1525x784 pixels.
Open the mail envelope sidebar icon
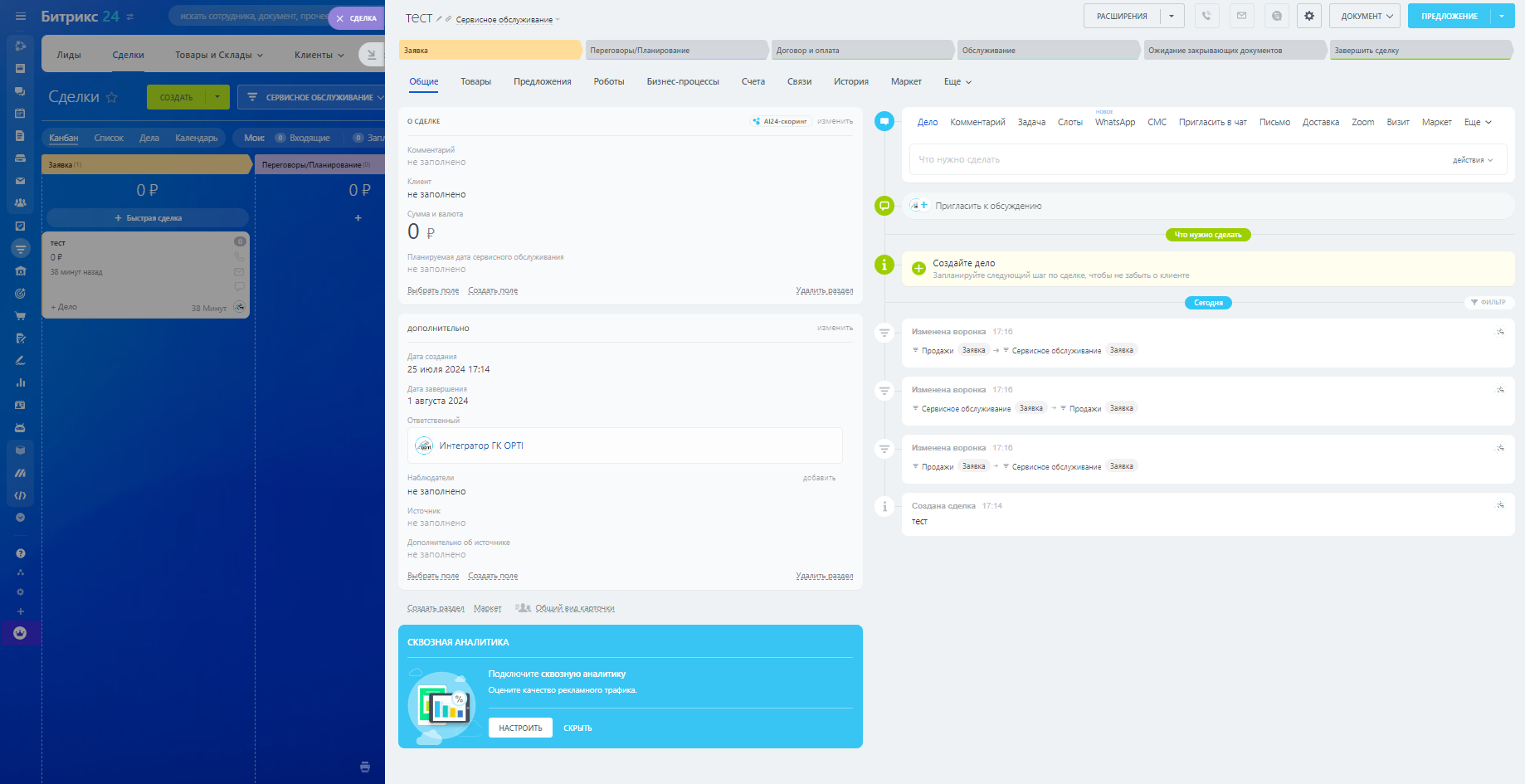coord(21,181)
